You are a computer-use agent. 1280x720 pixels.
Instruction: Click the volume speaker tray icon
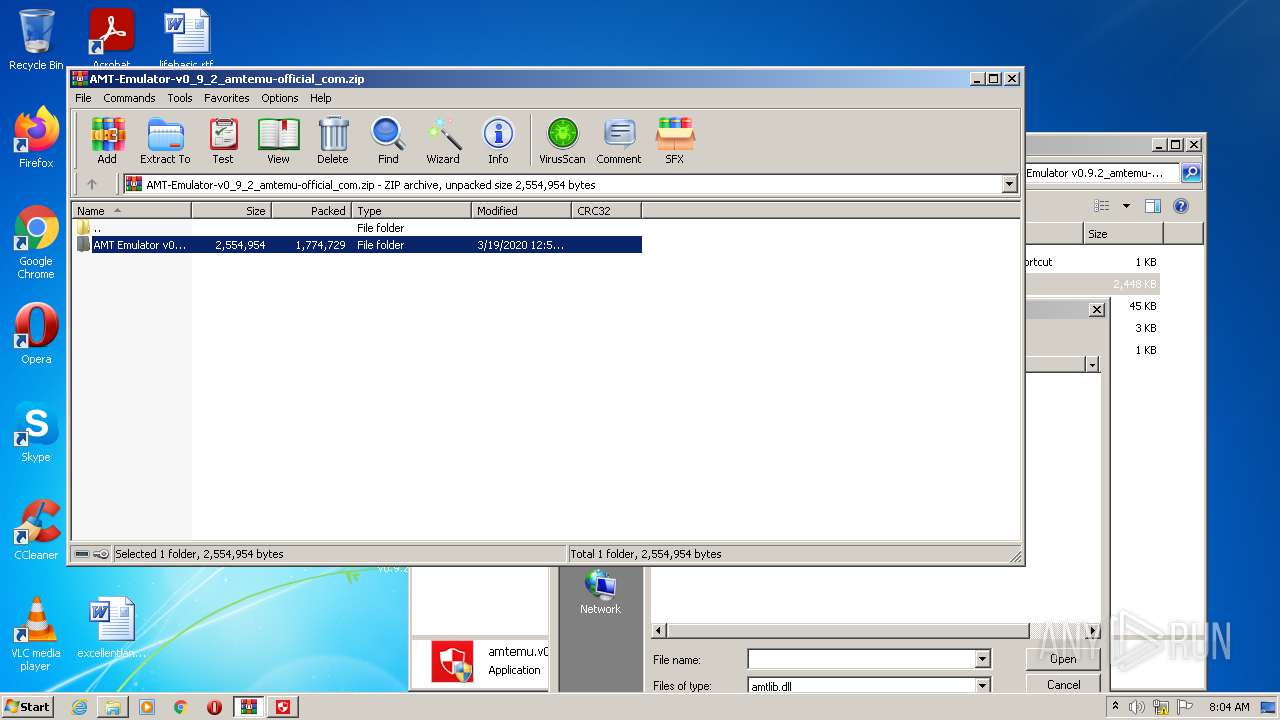click(1137, 707)
